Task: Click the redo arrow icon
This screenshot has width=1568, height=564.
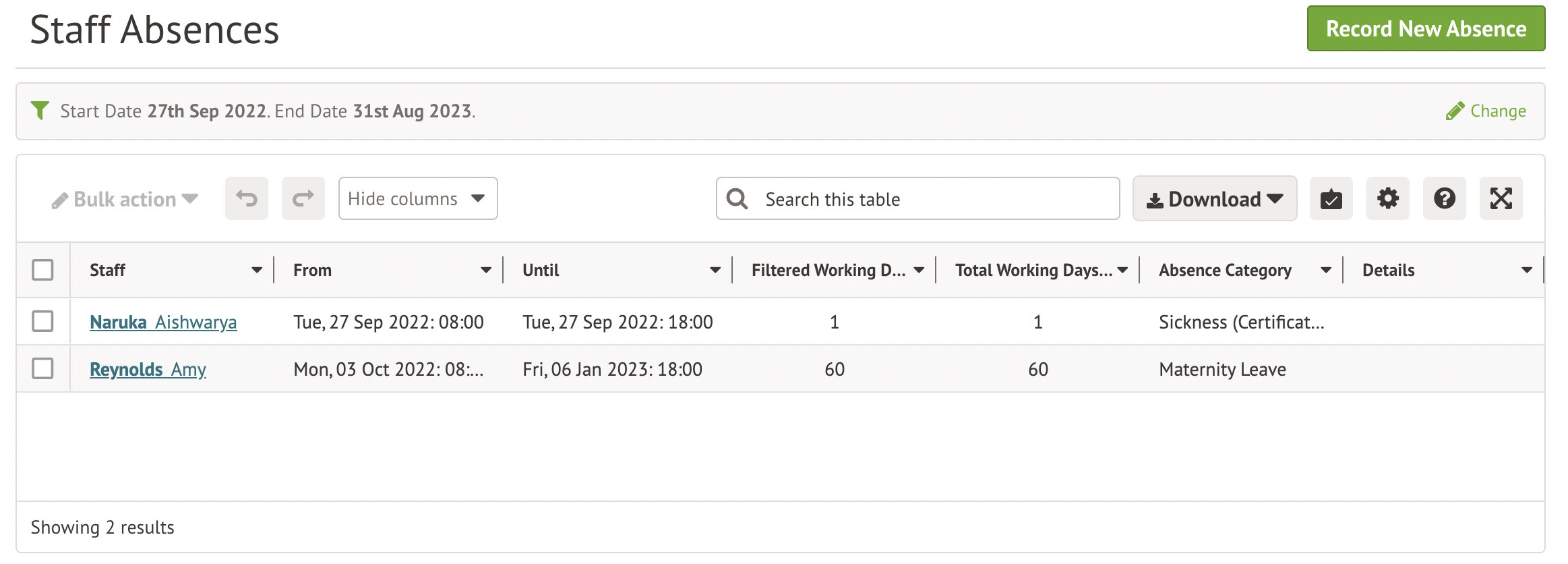Action: point(303,198)
